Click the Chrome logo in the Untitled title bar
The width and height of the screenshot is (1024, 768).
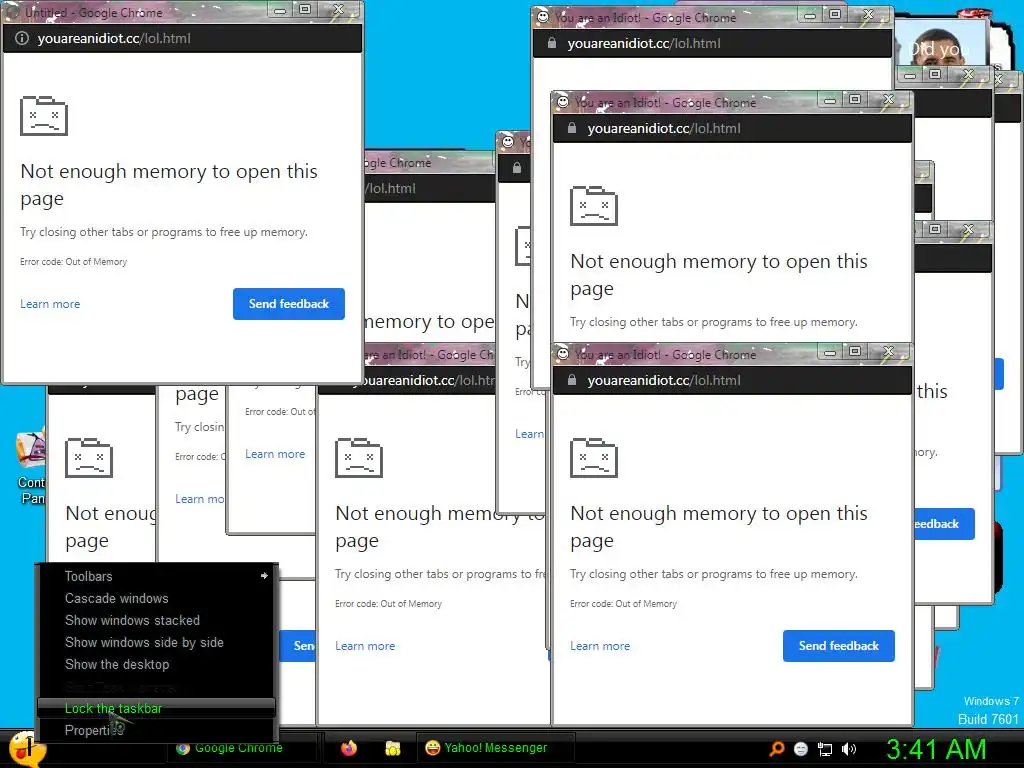[x=12, y=12]
